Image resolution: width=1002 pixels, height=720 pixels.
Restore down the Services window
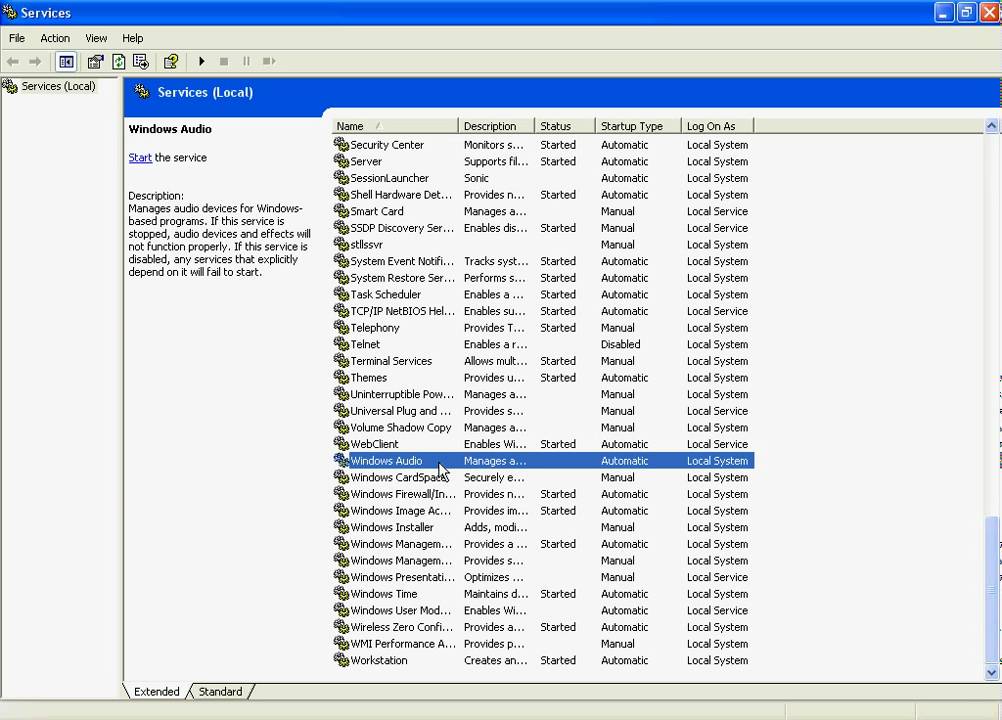click(x=967, y=12)
